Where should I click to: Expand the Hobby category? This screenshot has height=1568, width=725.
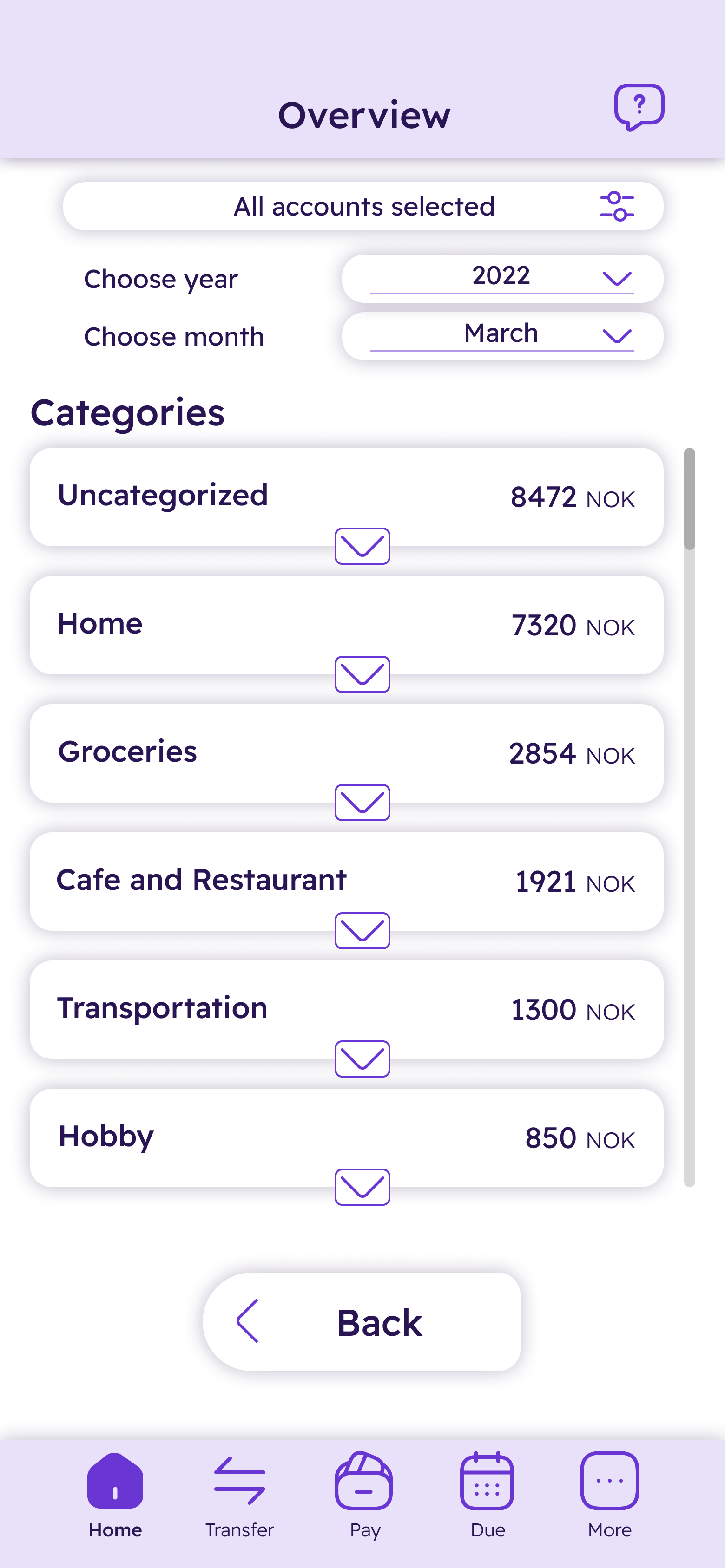point(362,1187)
